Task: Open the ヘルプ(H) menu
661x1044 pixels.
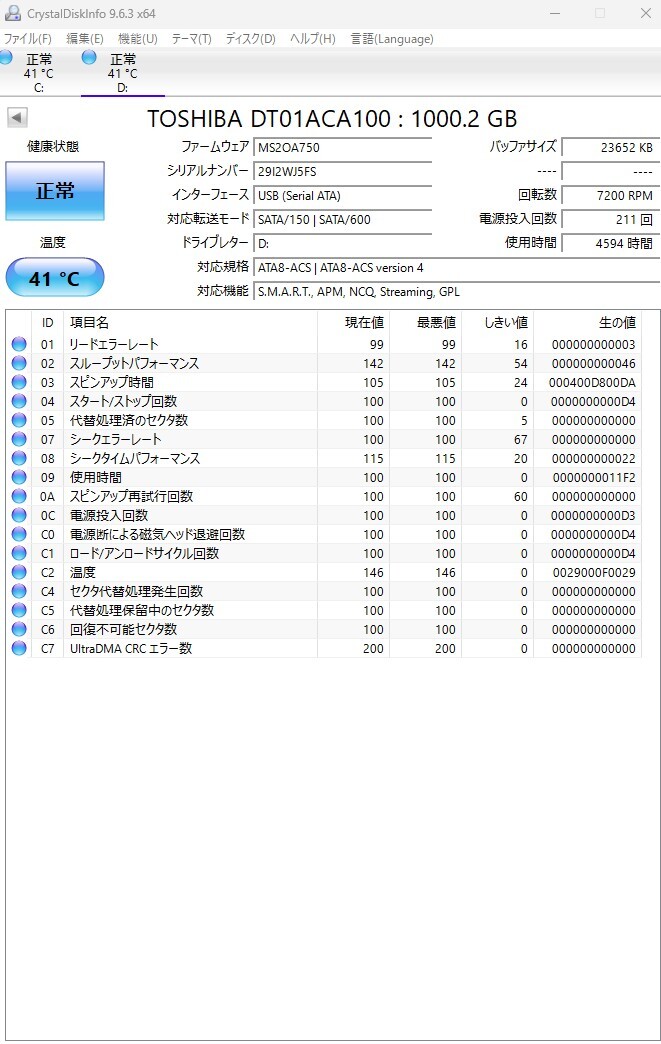Action: coord(313,39)
